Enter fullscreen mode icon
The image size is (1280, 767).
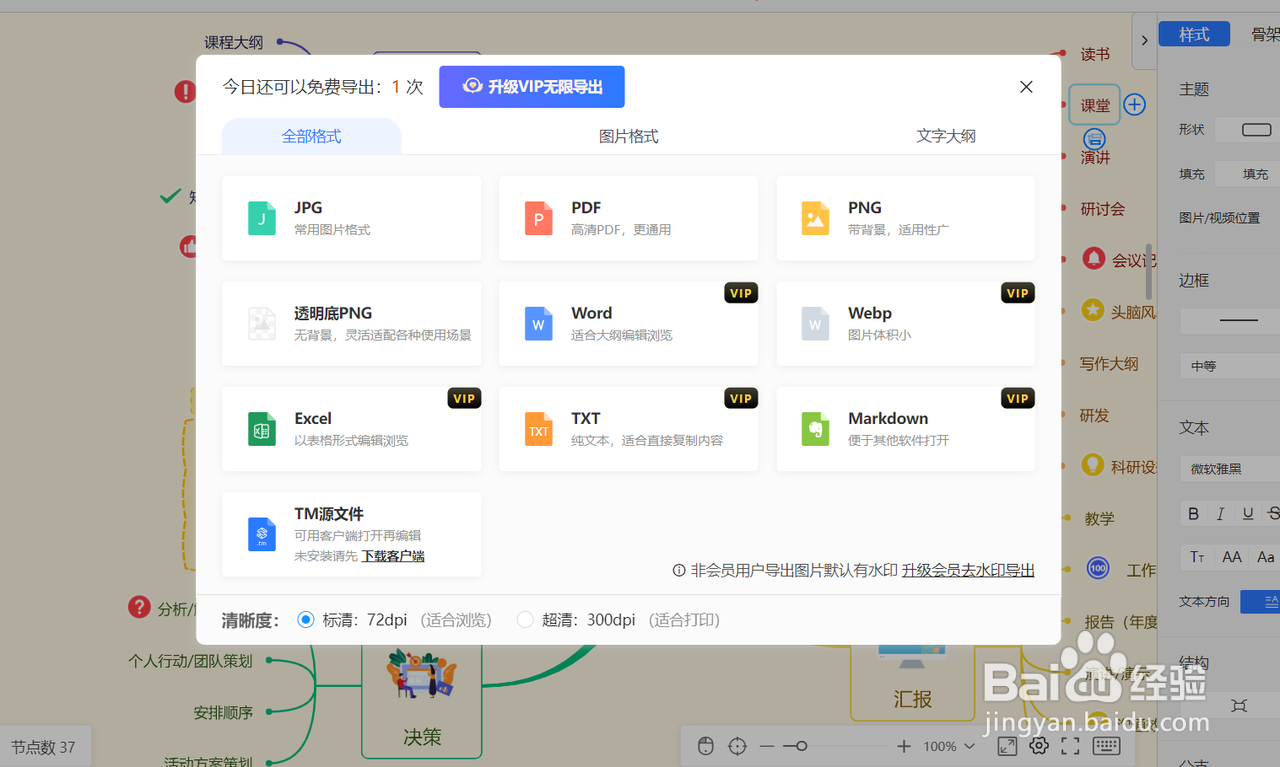[1070, 746]
